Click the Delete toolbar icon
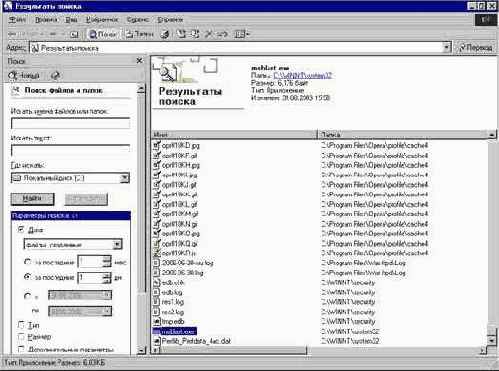499x371 pixels. [x=209, y=34]
